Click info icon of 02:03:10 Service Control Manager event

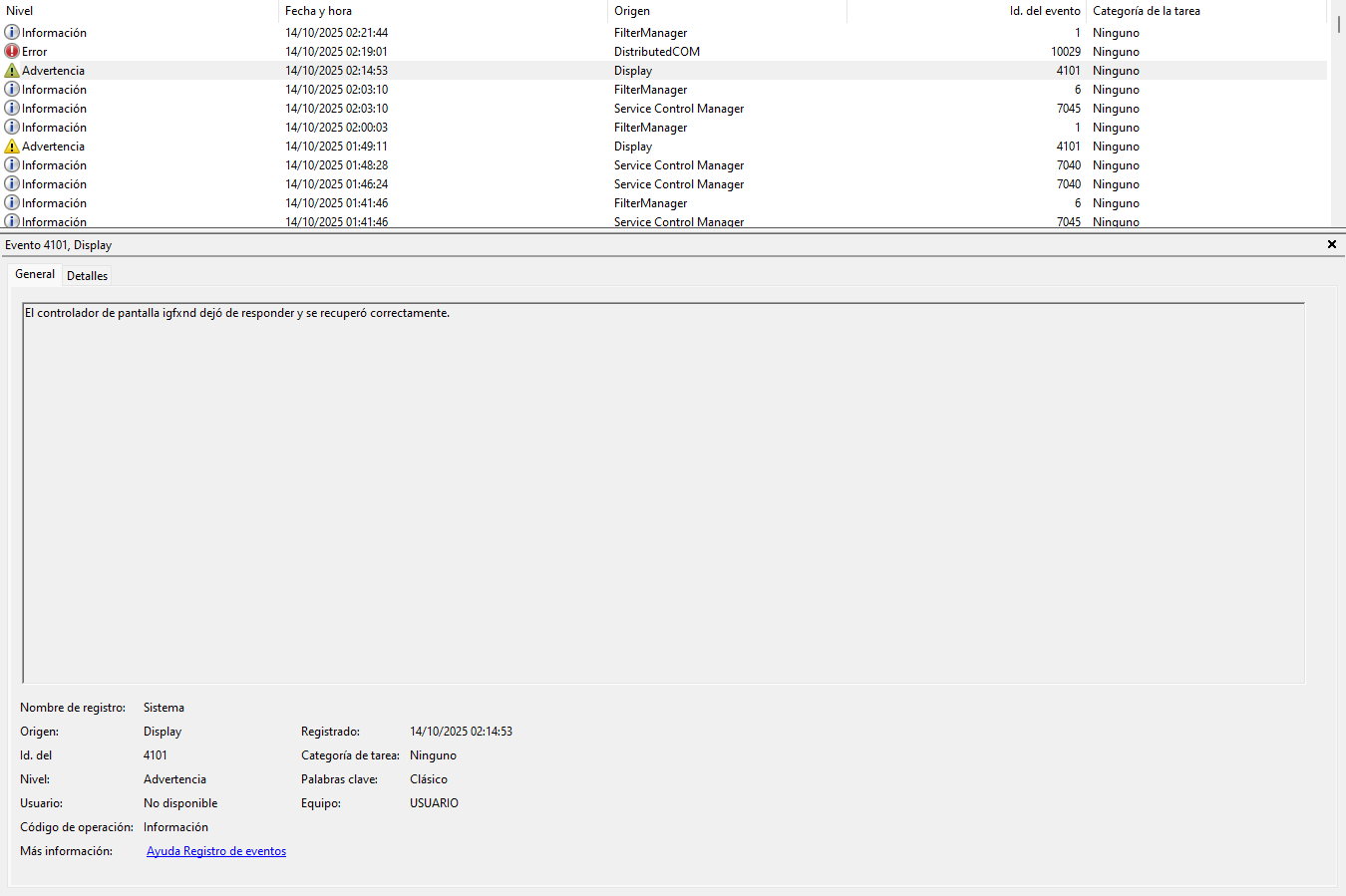(x=12, y=109)
